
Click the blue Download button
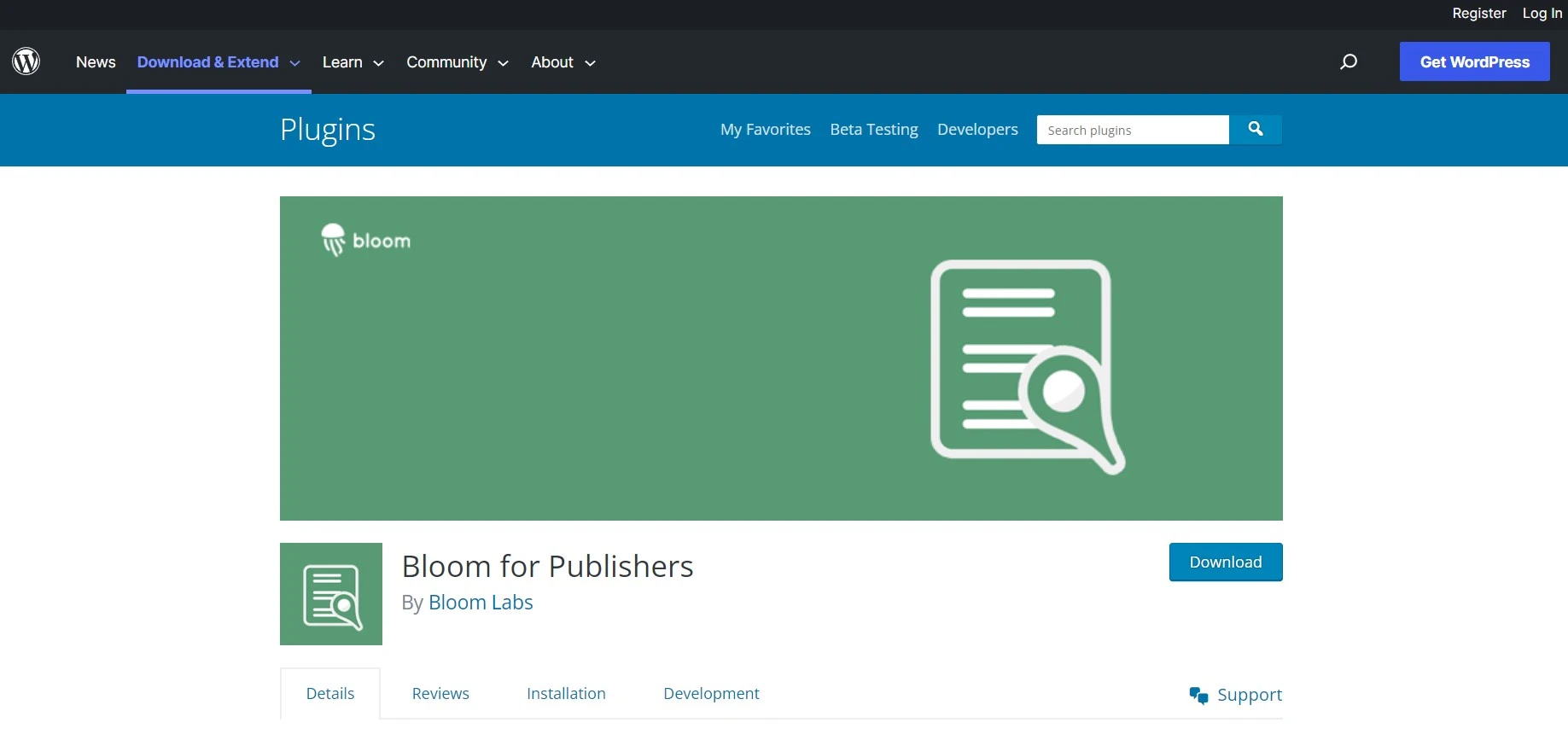point(1226,562)
